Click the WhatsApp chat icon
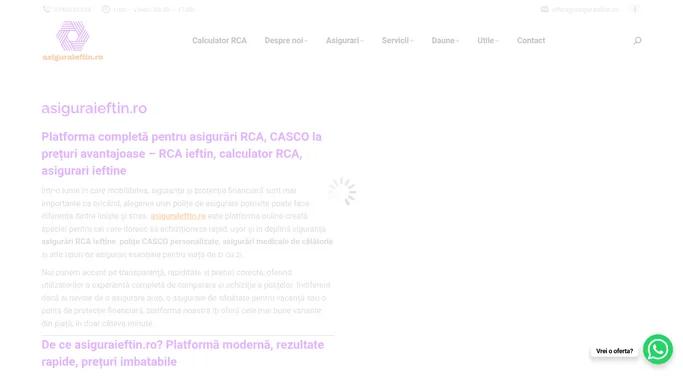This screenshot has width=683, height=384. [658, 349]
